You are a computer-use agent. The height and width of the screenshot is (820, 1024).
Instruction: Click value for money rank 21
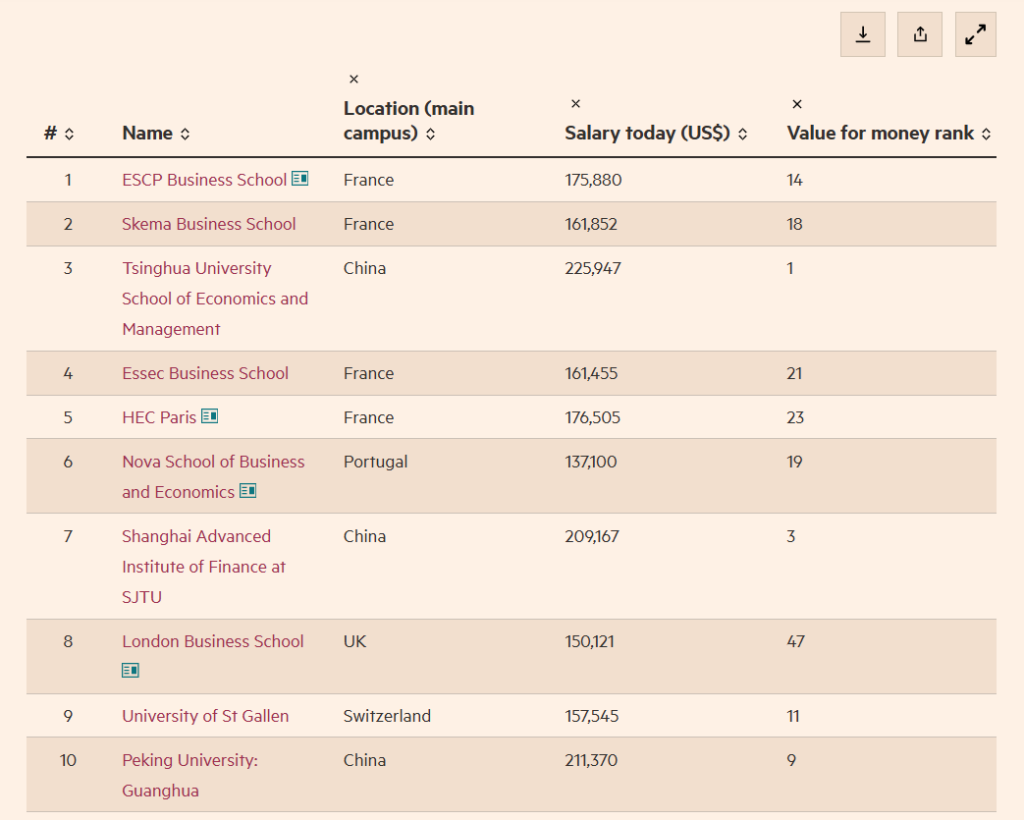click(794, 373)
